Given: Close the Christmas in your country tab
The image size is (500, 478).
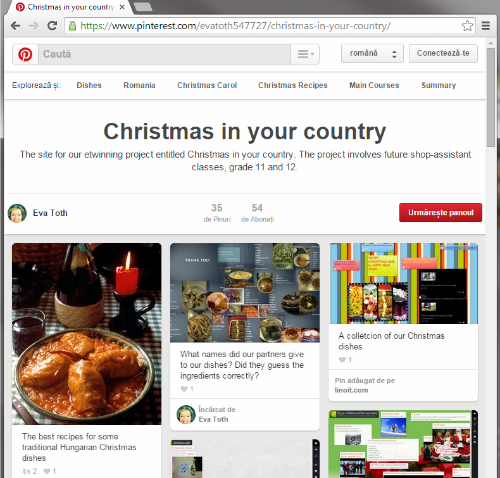Looking at the screenshot, I should point(122,7).
